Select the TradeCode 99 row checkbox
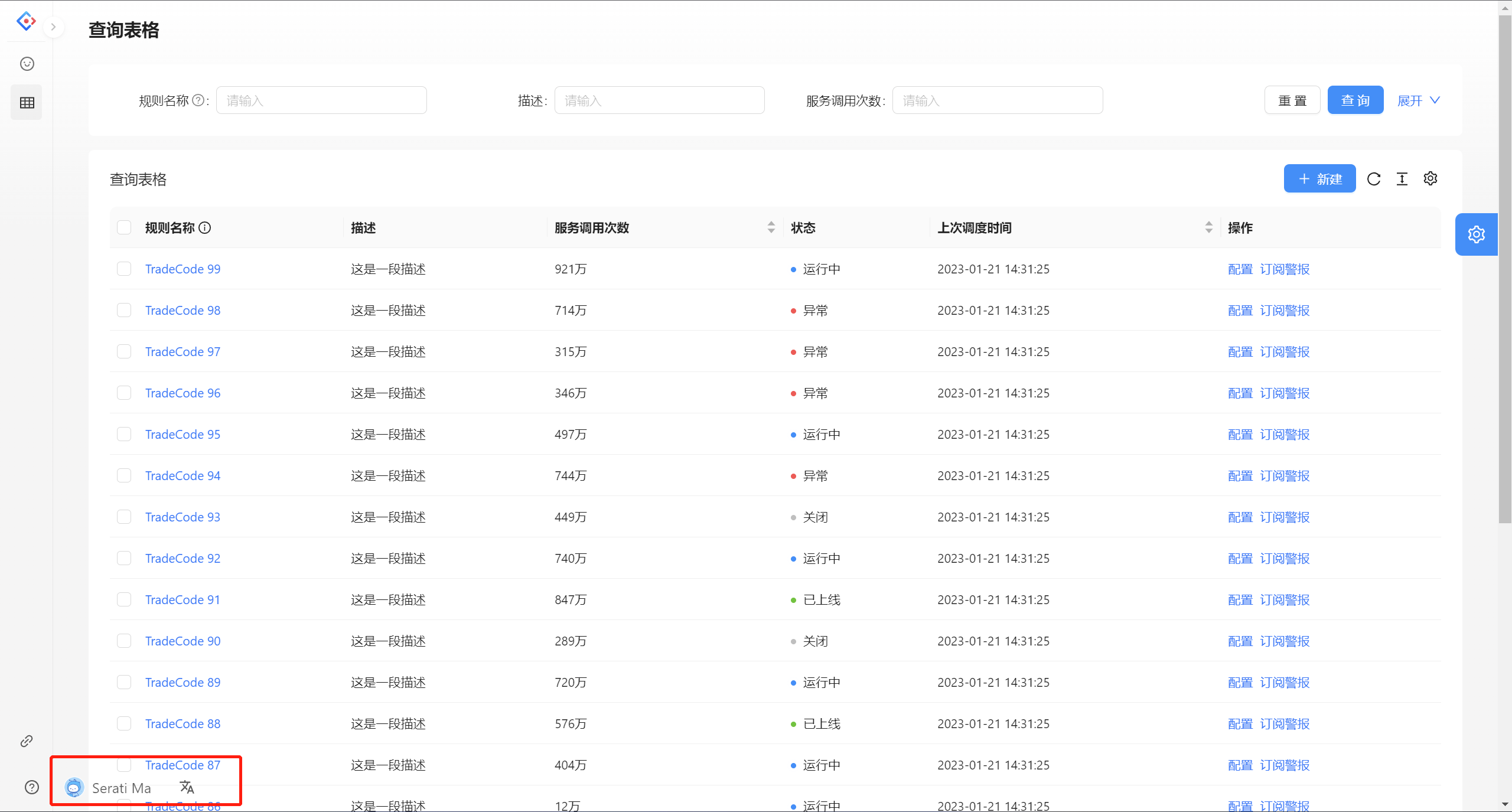This screenshot has height=812, width=1512. 124,269
